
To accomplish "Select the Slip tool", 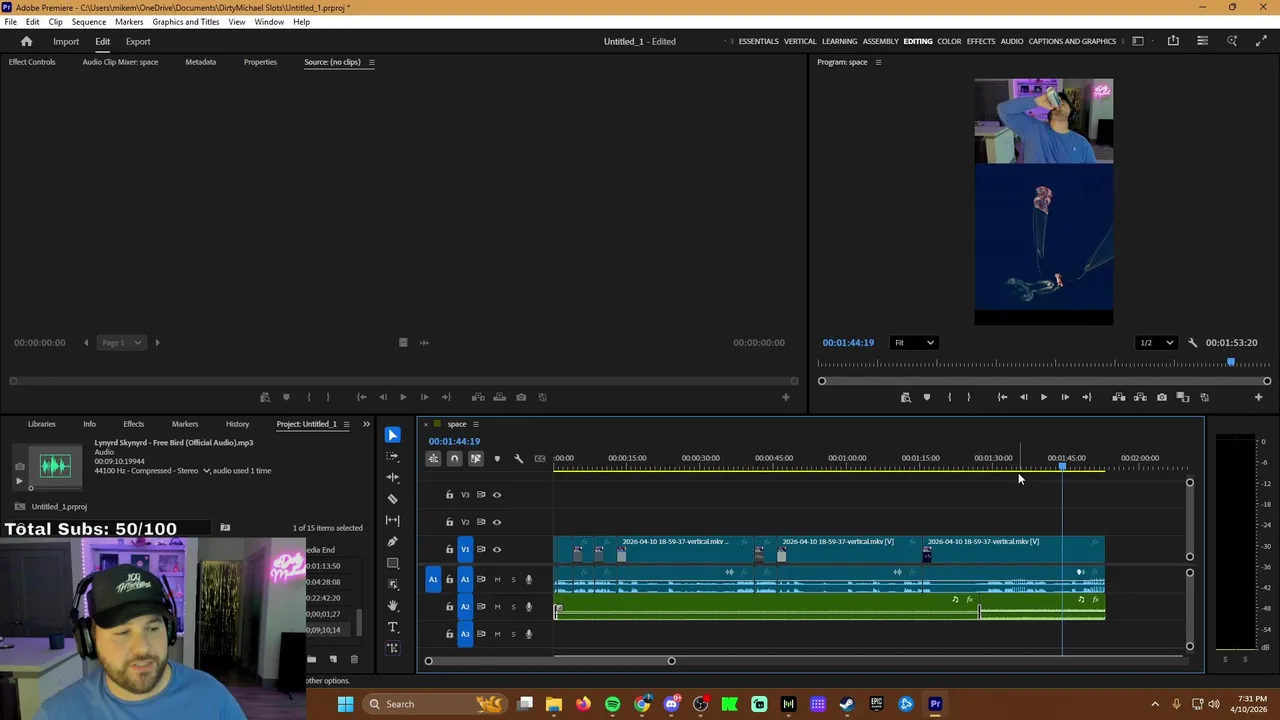I will click(x=392, y=520).
